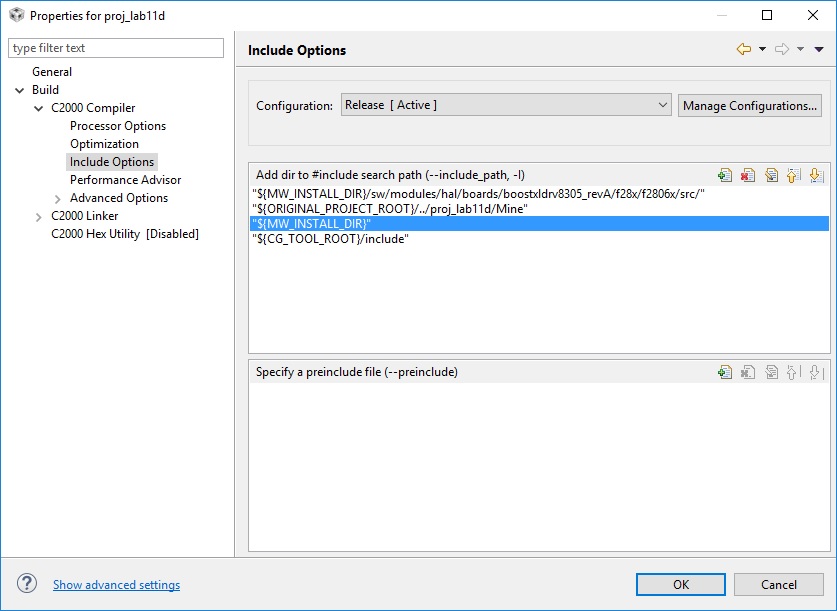837x611 pixels.
Task: Click the Delete include path icon
Action: pyautogui.click(x=748, y=175)
